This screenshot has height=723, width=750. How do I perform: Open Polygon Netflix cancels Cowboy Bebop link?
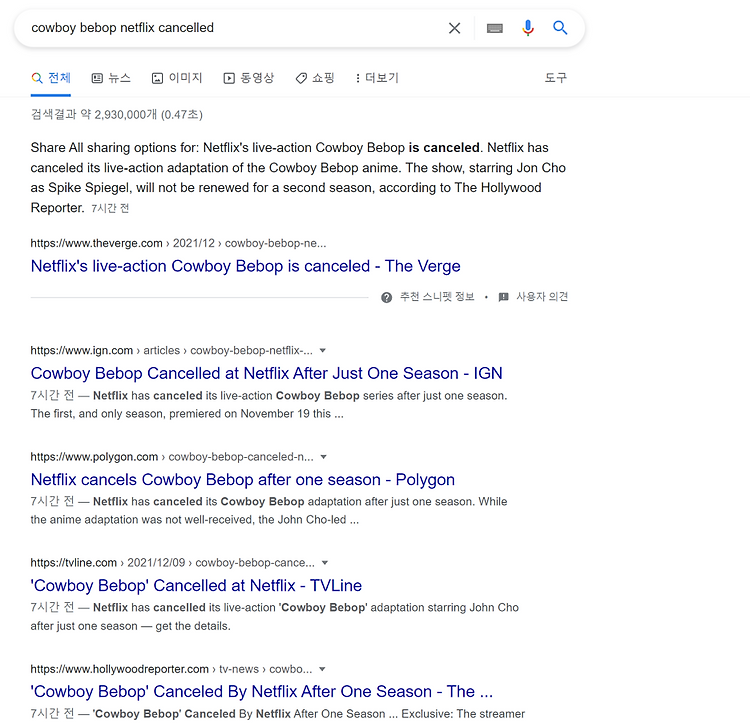click(243, 479)
